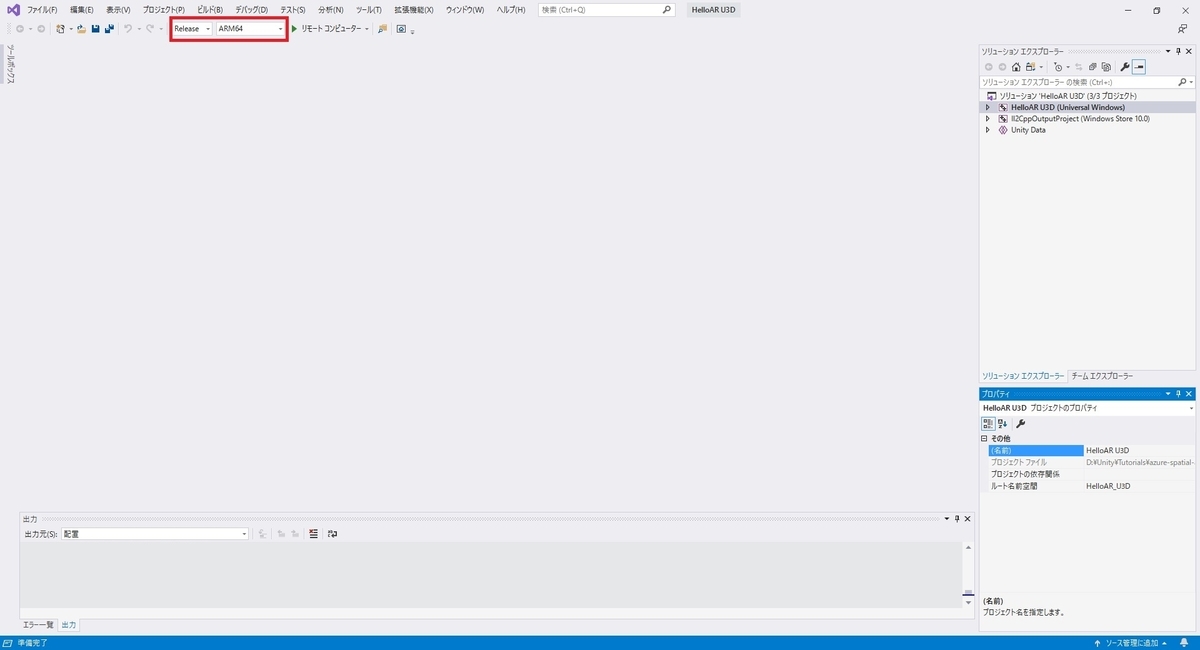Expand the HelloAR U3D (Universal Windows) project node
Viewport: 1200px width, 650px height.
click(988, 107)
